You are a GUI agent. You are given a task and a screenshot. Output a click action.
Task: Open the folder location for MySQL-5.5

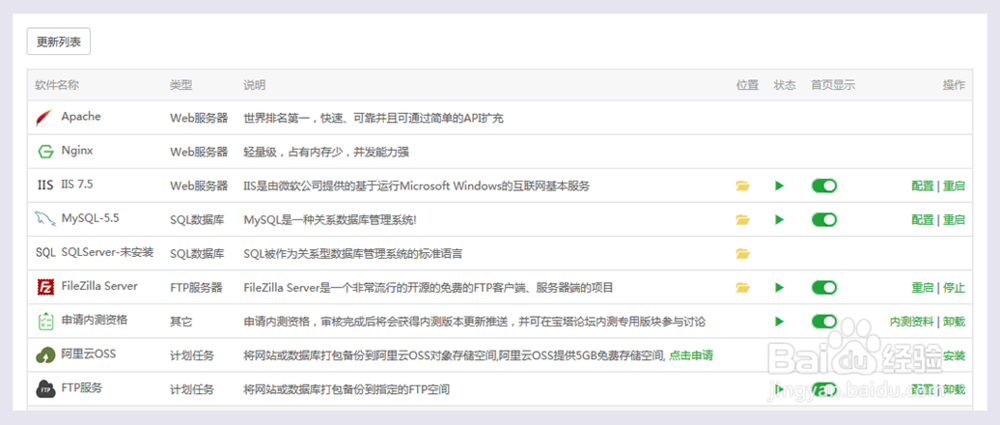742,220
